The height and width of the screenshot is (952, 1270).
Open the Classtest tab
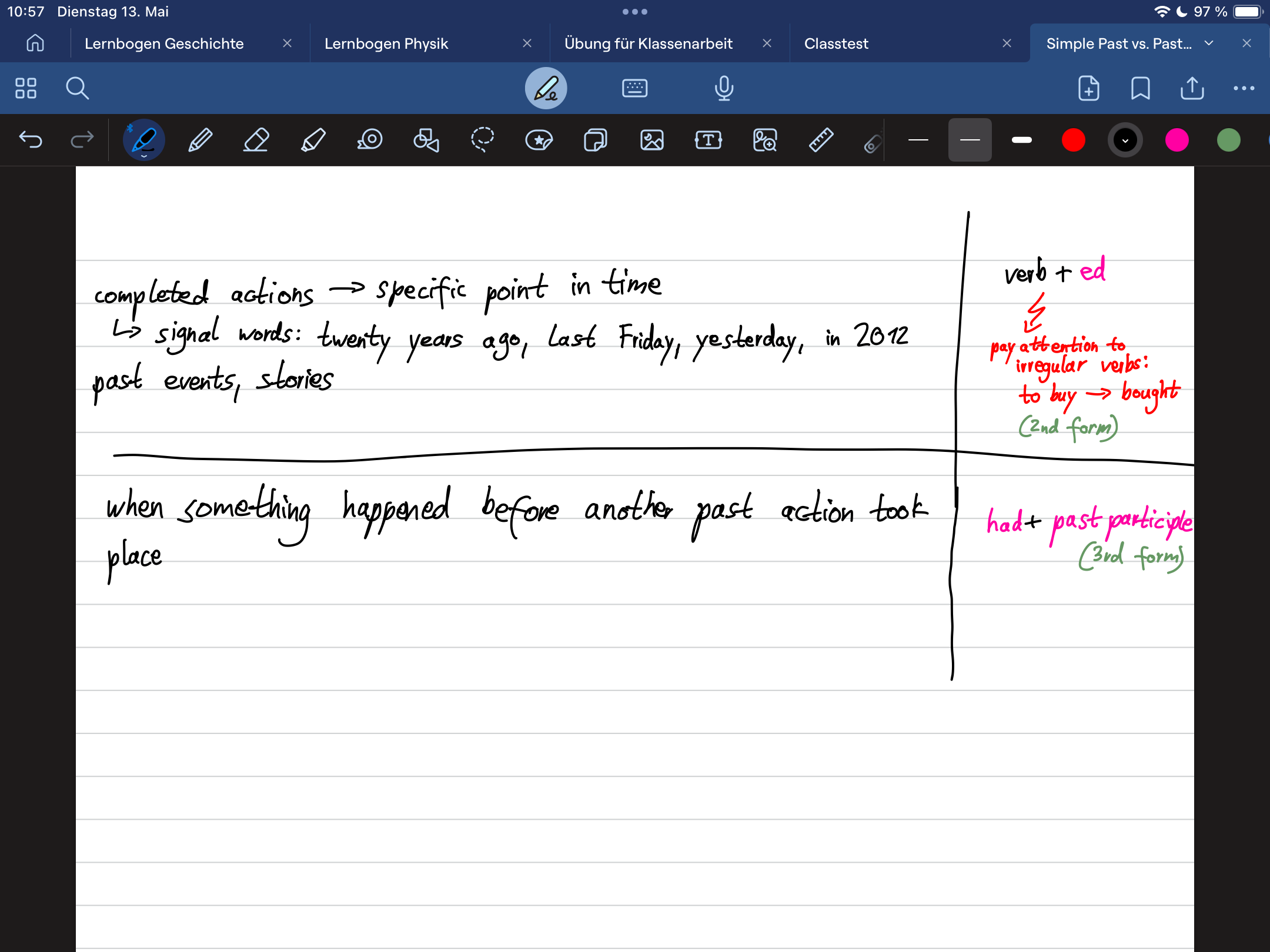835,43
